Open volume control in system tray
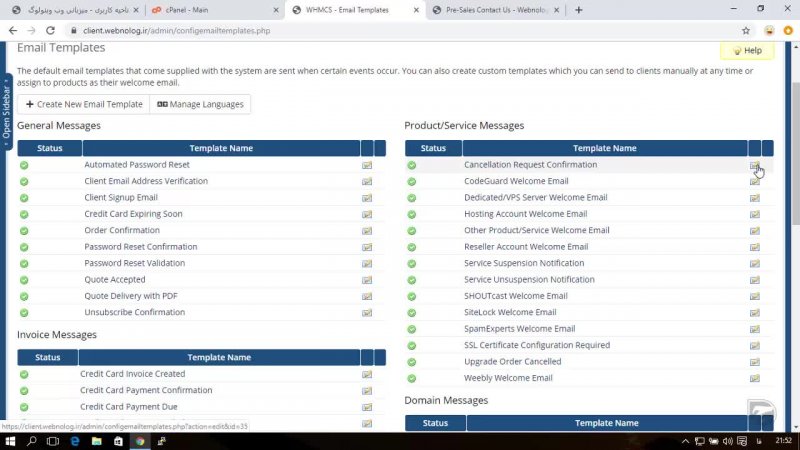800x450 pixels. coord(728,441)
